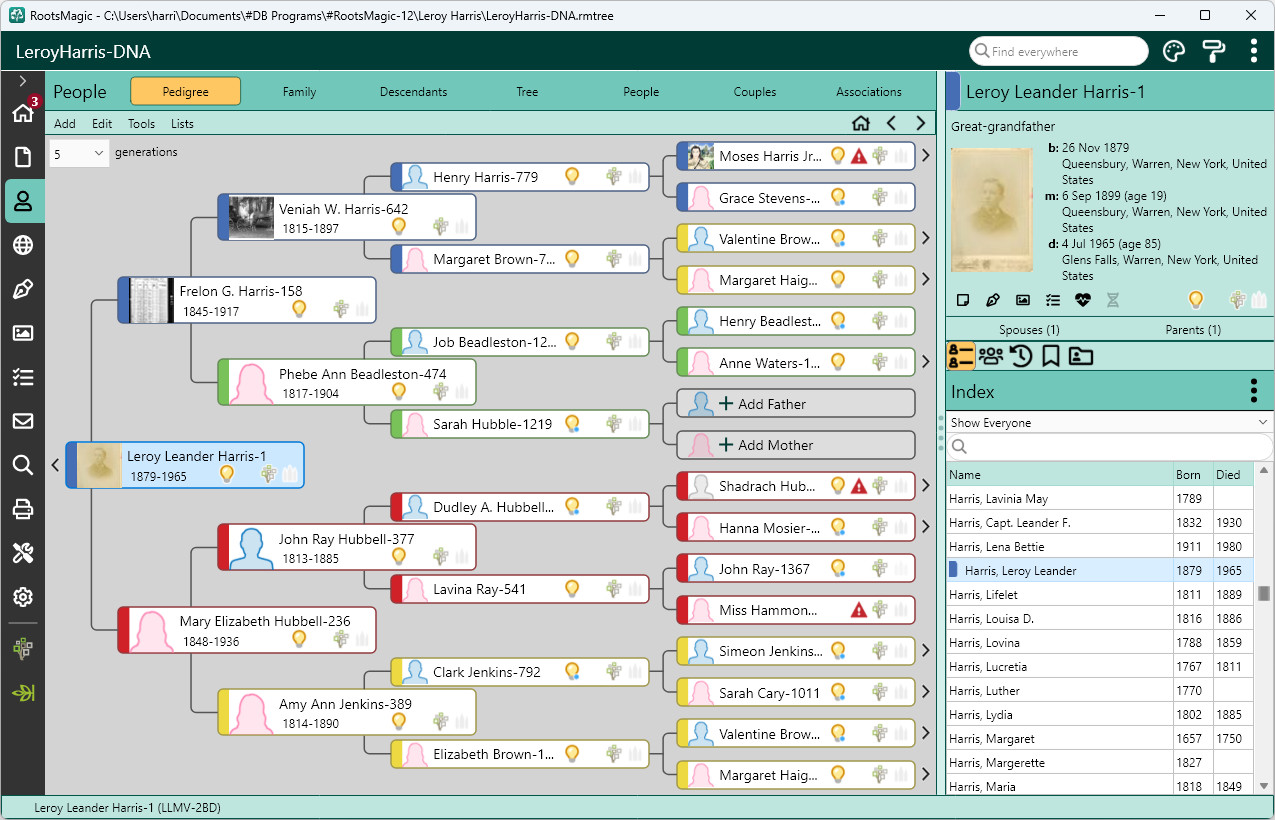
Task: Open the File page icon in the sidebar
Action: [23, 157]
